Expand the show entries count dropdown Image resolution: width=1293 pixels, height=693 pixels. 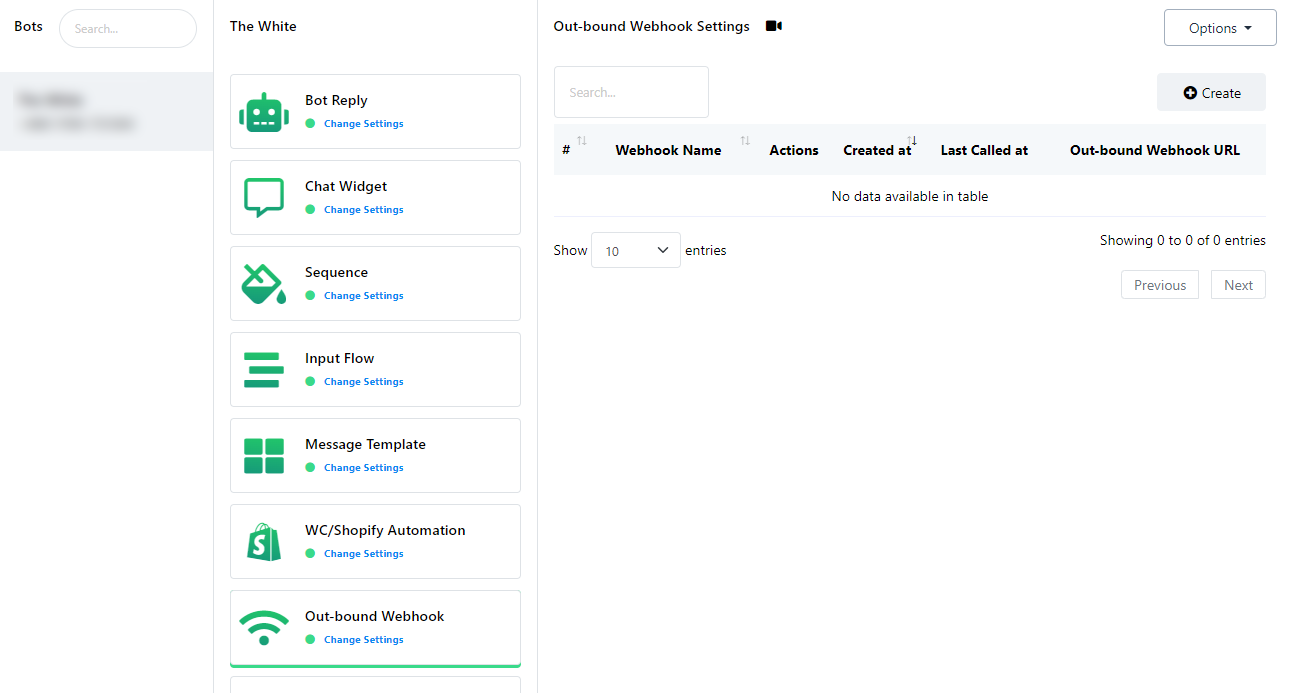(635, 250)
